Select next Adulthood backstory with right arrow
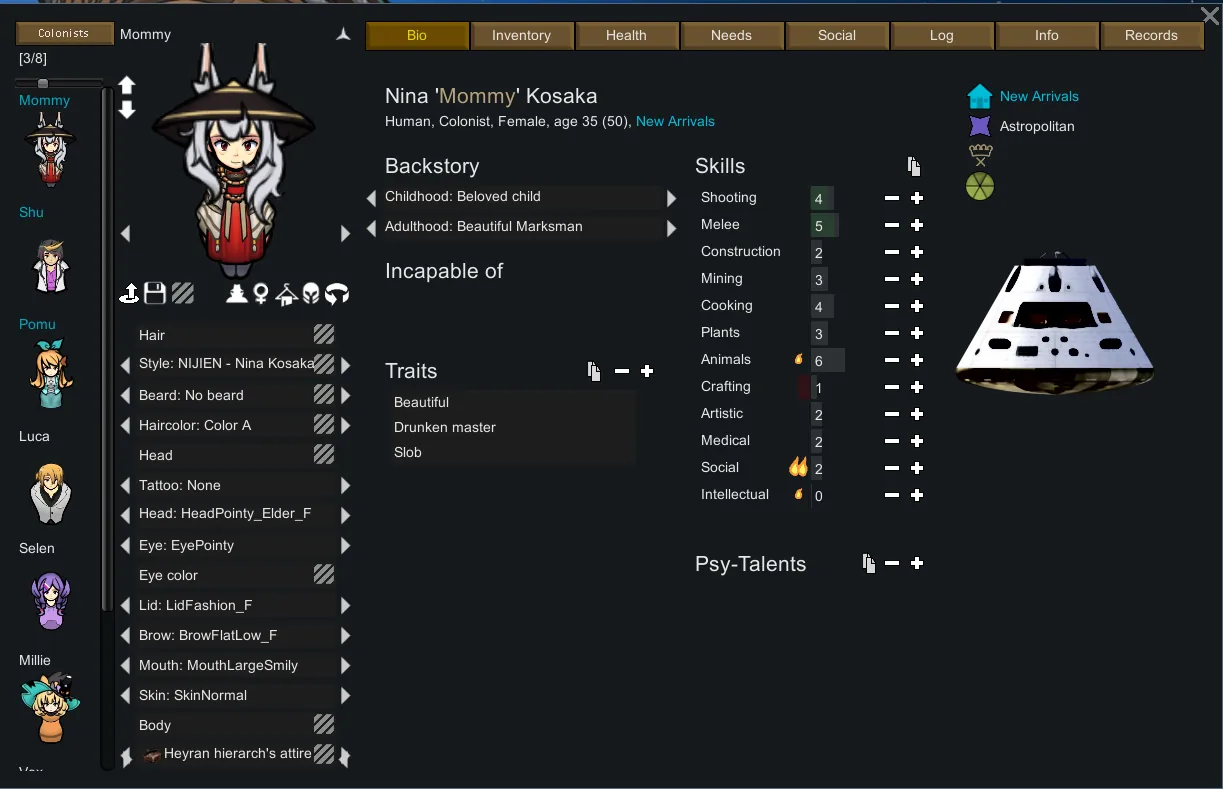 click(x=672, y=228)
